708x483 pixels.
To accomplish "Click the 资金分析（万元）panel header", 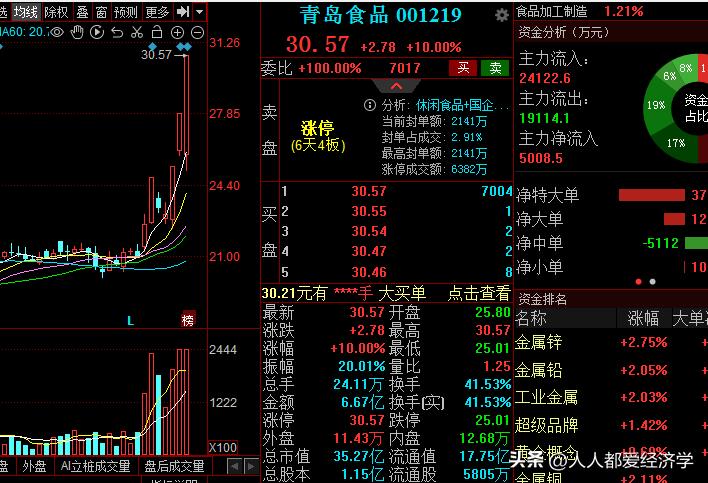I will tap(564, 32).
